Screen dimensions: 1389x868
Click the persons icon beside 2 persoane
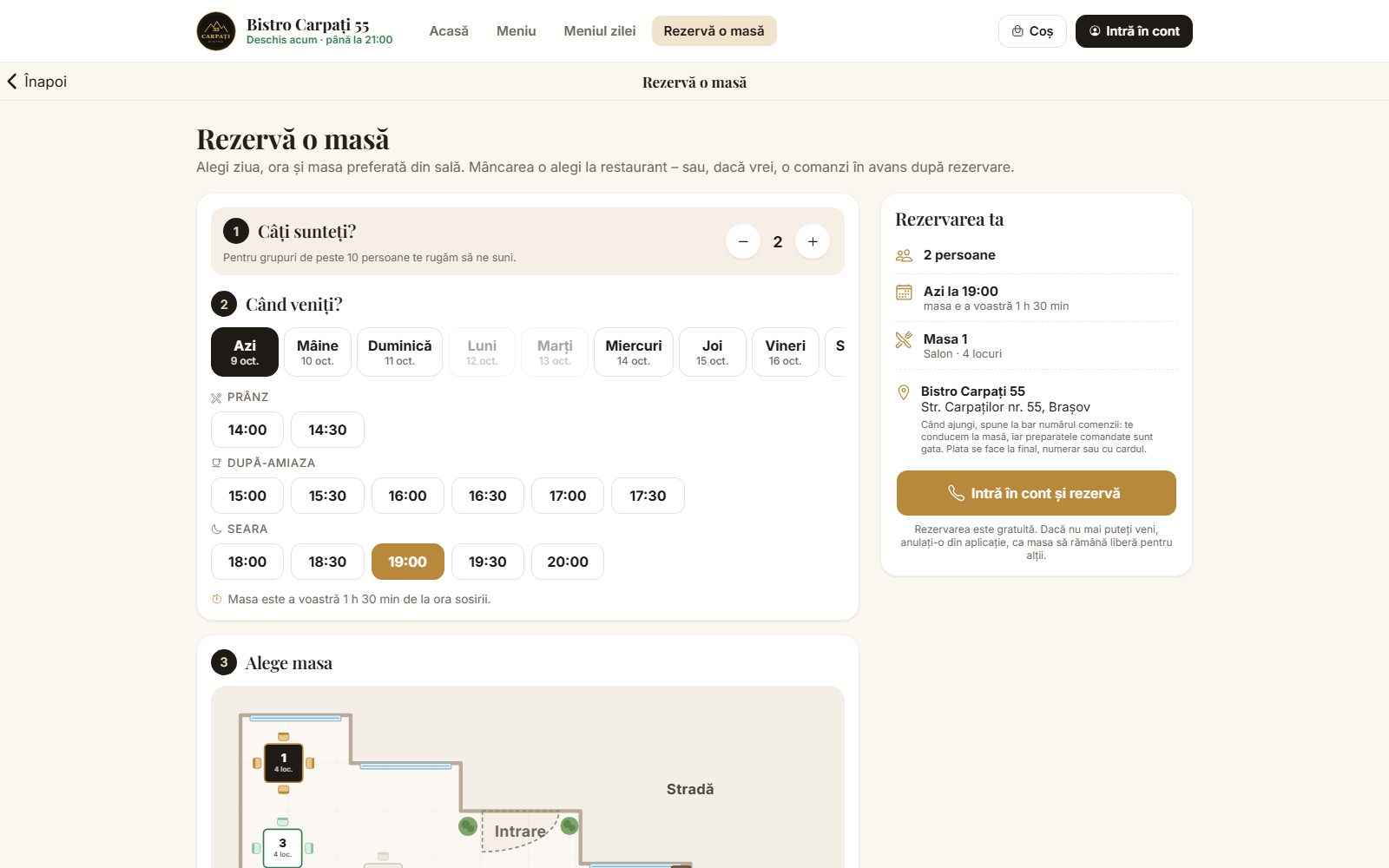[x=904, y=255]
